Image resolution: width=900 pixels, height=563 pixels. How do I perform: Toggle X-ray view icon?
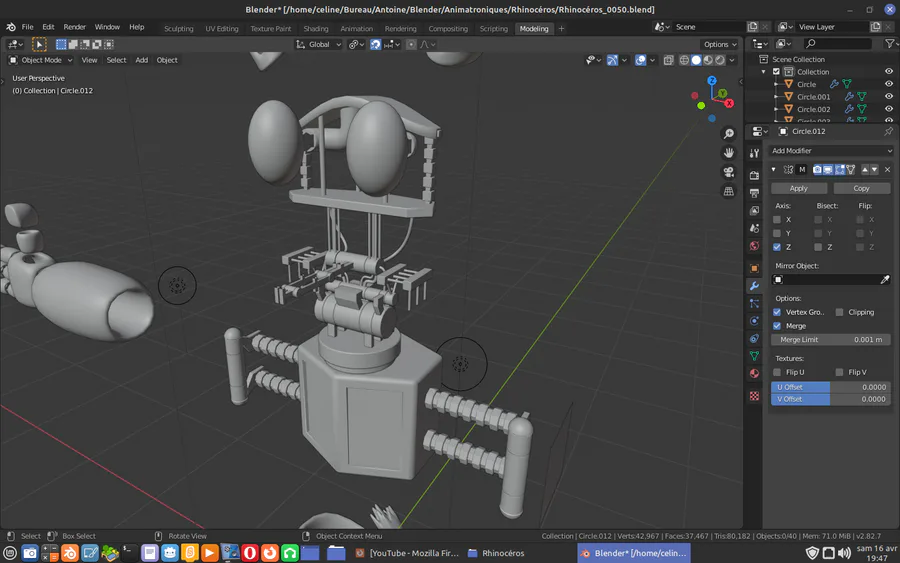point(669,60)
